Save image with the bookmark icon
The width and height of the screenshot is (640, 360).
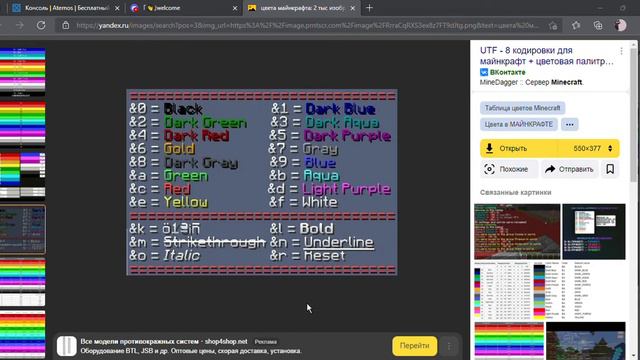pos(610,169)
